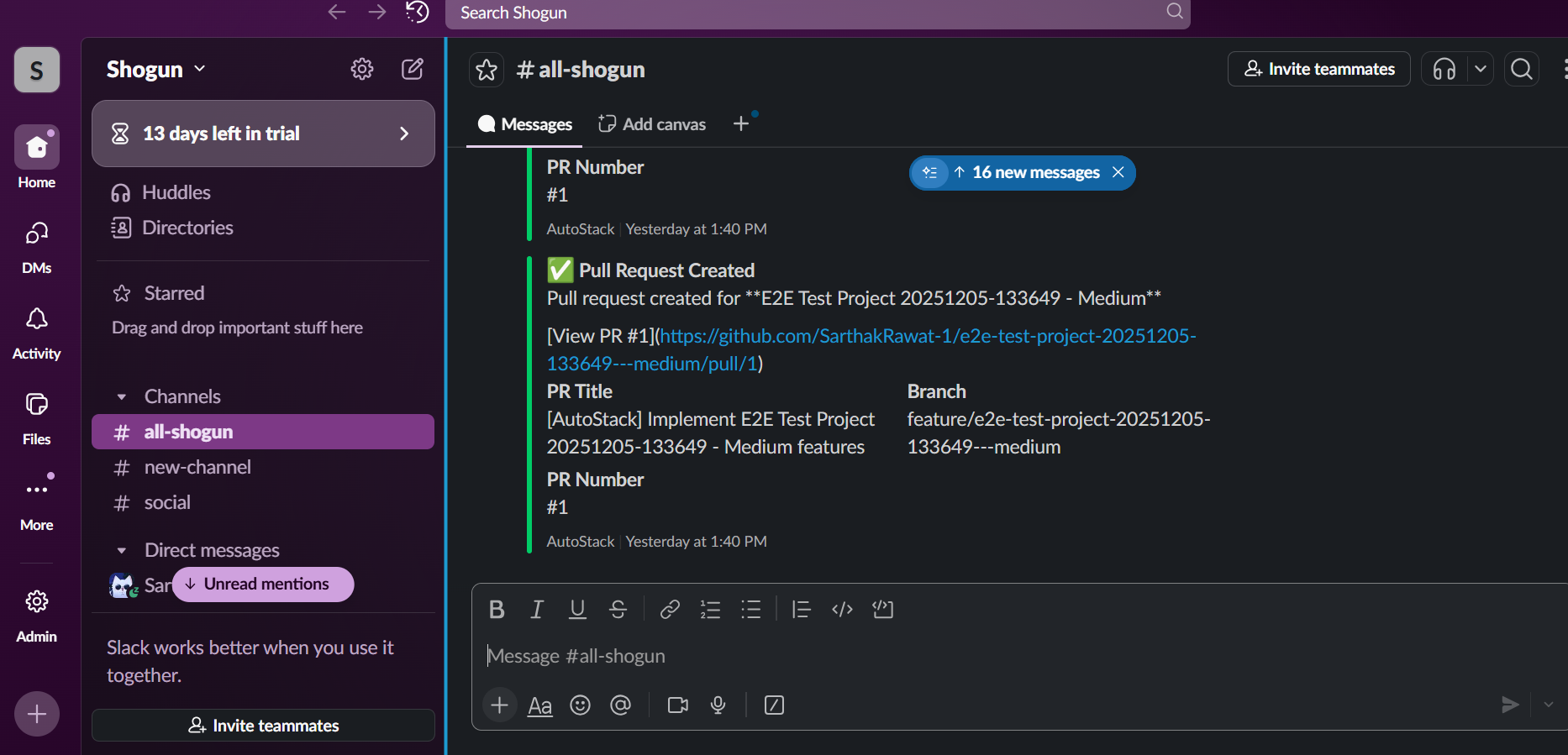Screen dimensions: 1568x755
Task: Jump to Unread mentions
Action: pyautogui.click(x=263, y=585)
